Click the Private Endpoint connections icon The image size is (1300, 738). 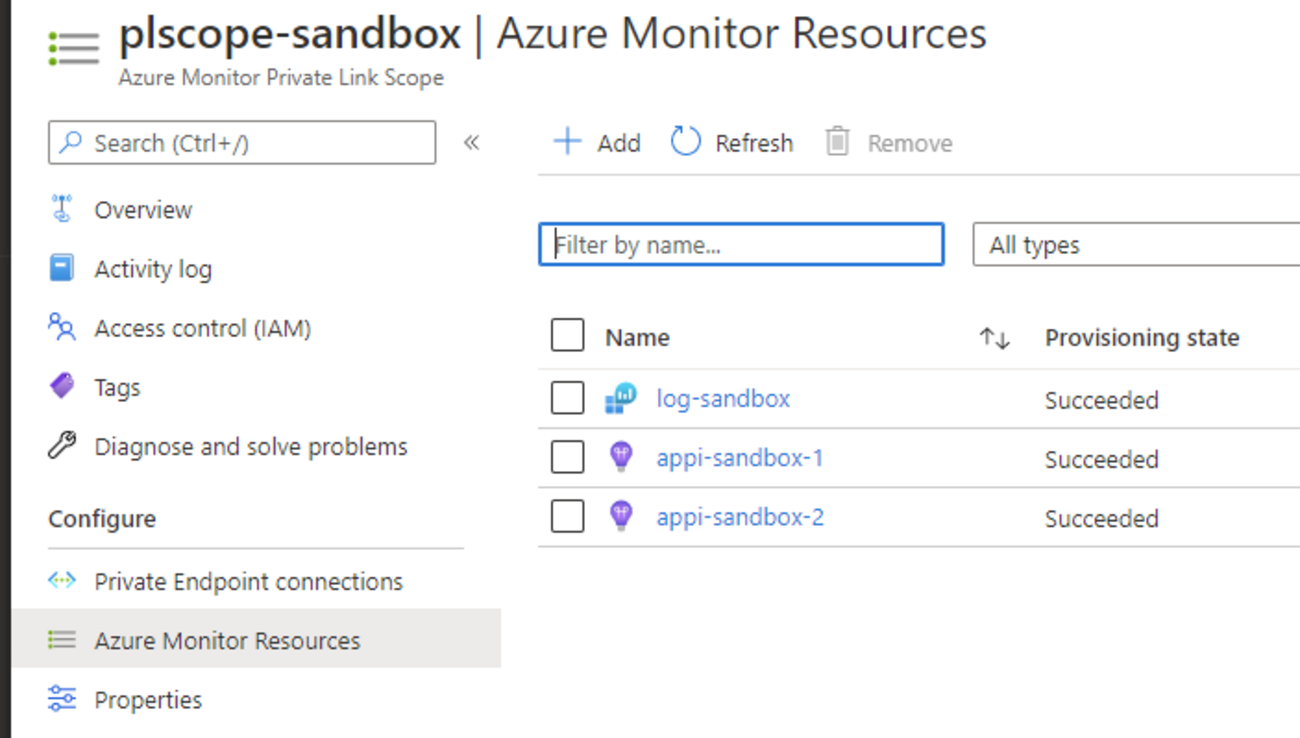click(62, 581)
